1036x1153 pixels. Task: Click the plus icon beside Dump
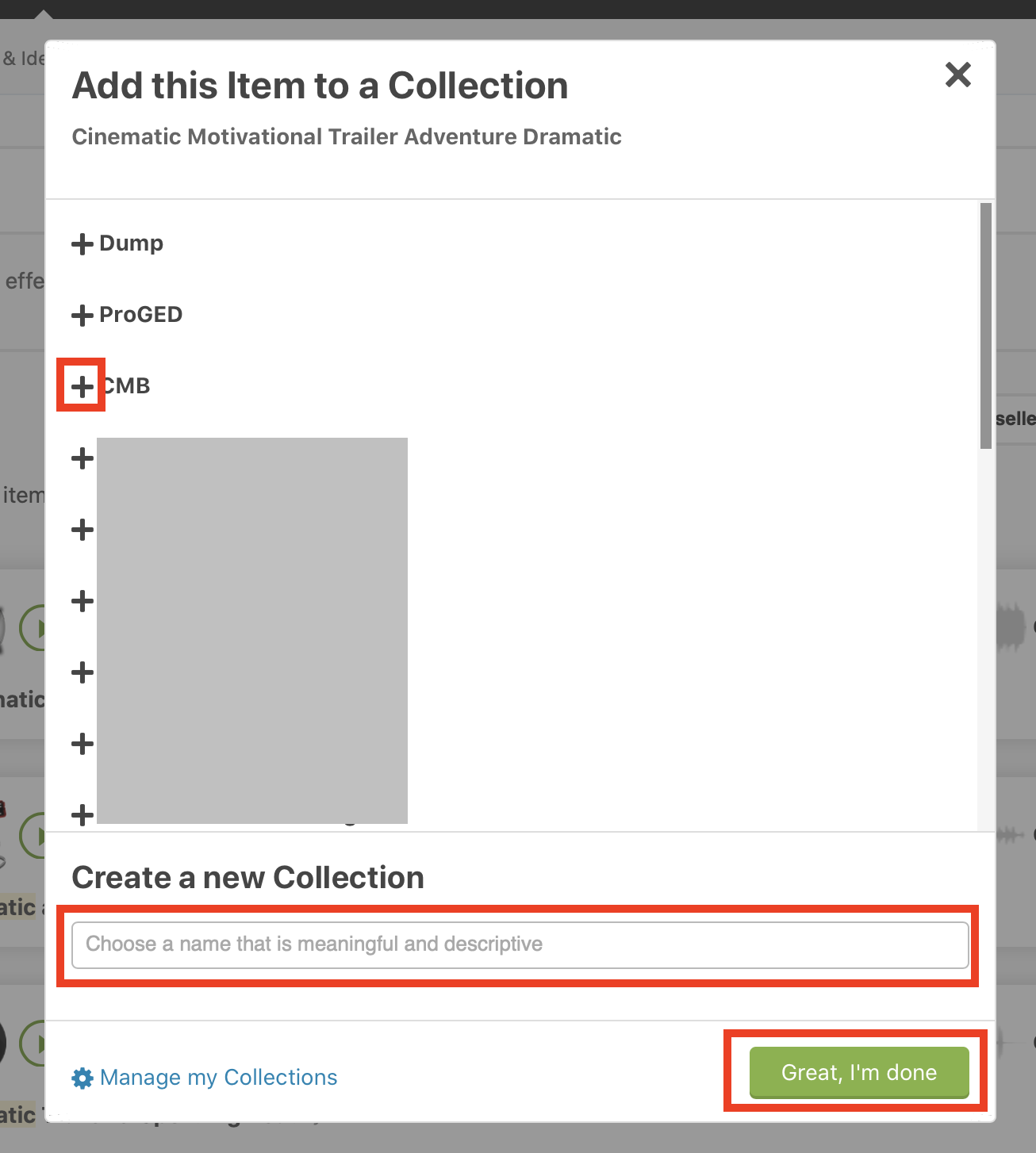[82, 244]
